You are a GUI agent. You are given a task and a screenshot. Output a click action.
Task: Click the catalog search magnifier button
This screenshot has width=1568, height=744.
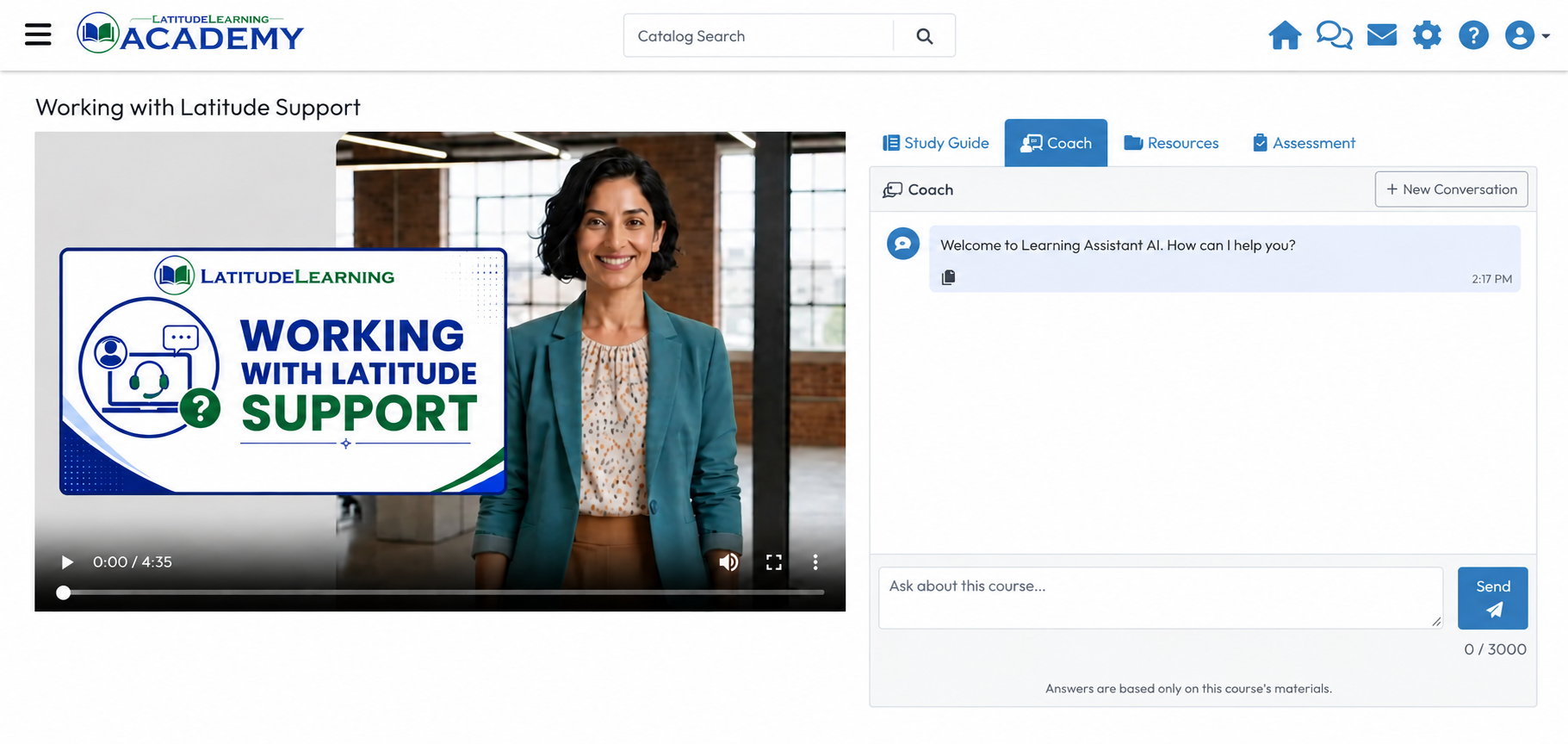coord(924,36)
